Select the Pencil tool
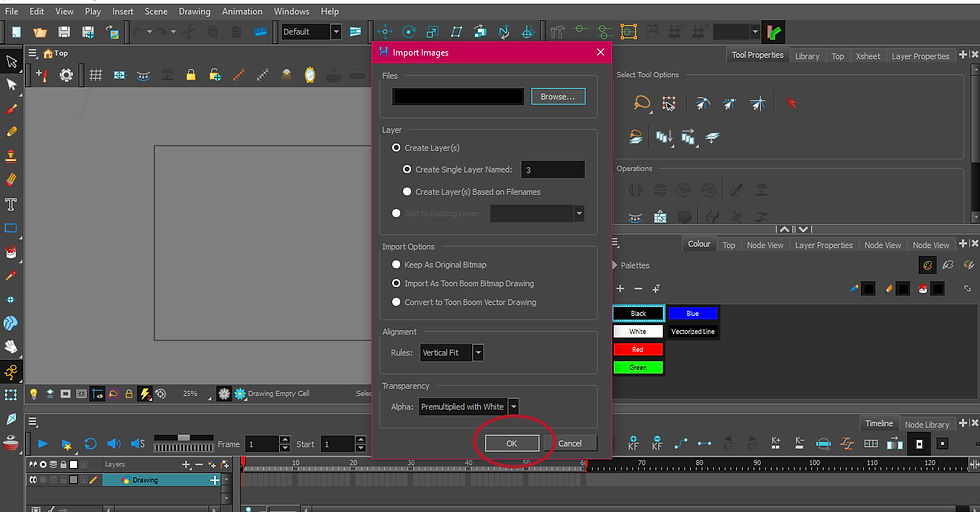This screenshot has width=980, height=512. [x=11, y=133]
